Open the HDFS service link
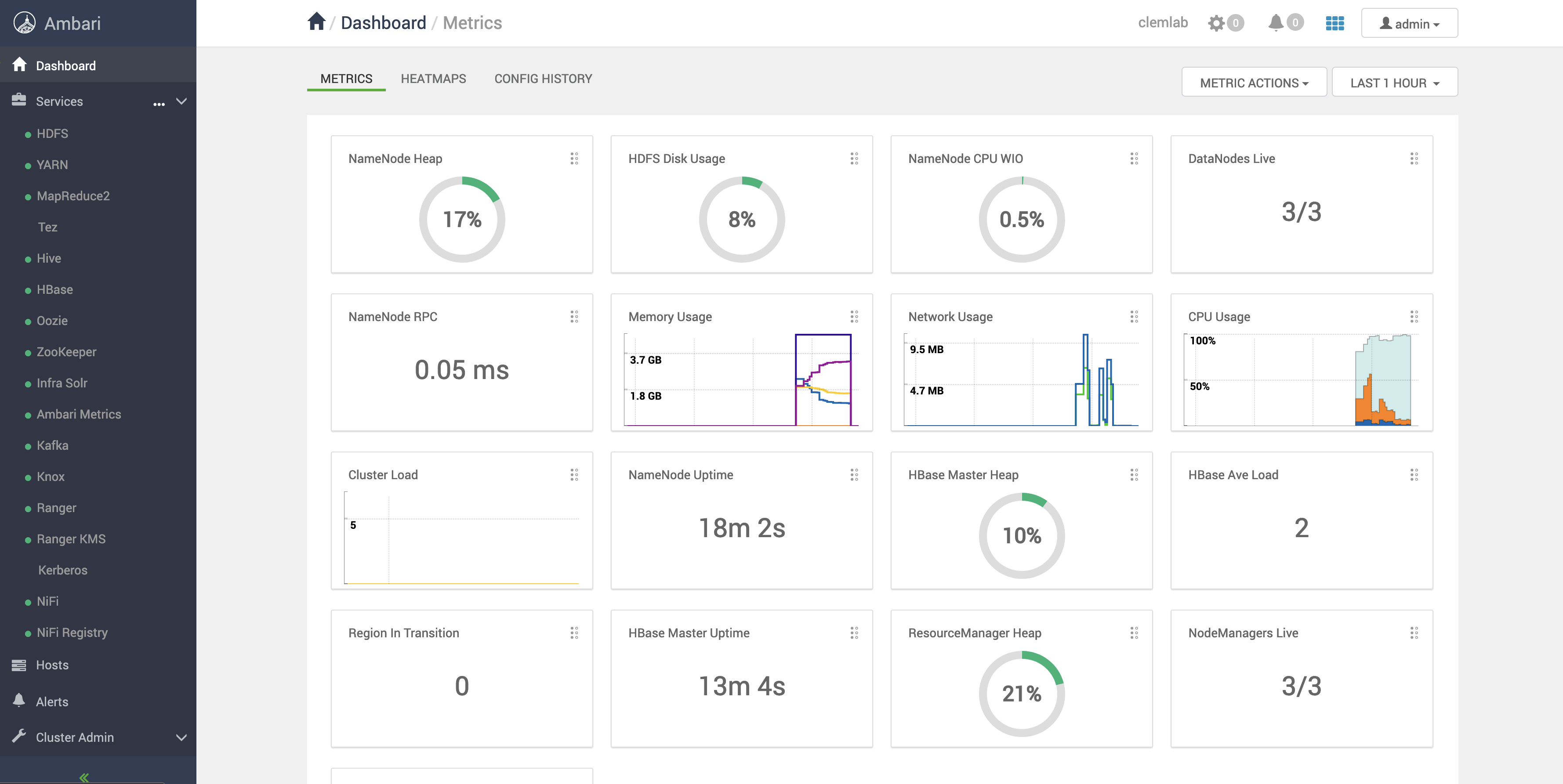The height and width of the screenshot is (784, 1563). tap(52, 134)
